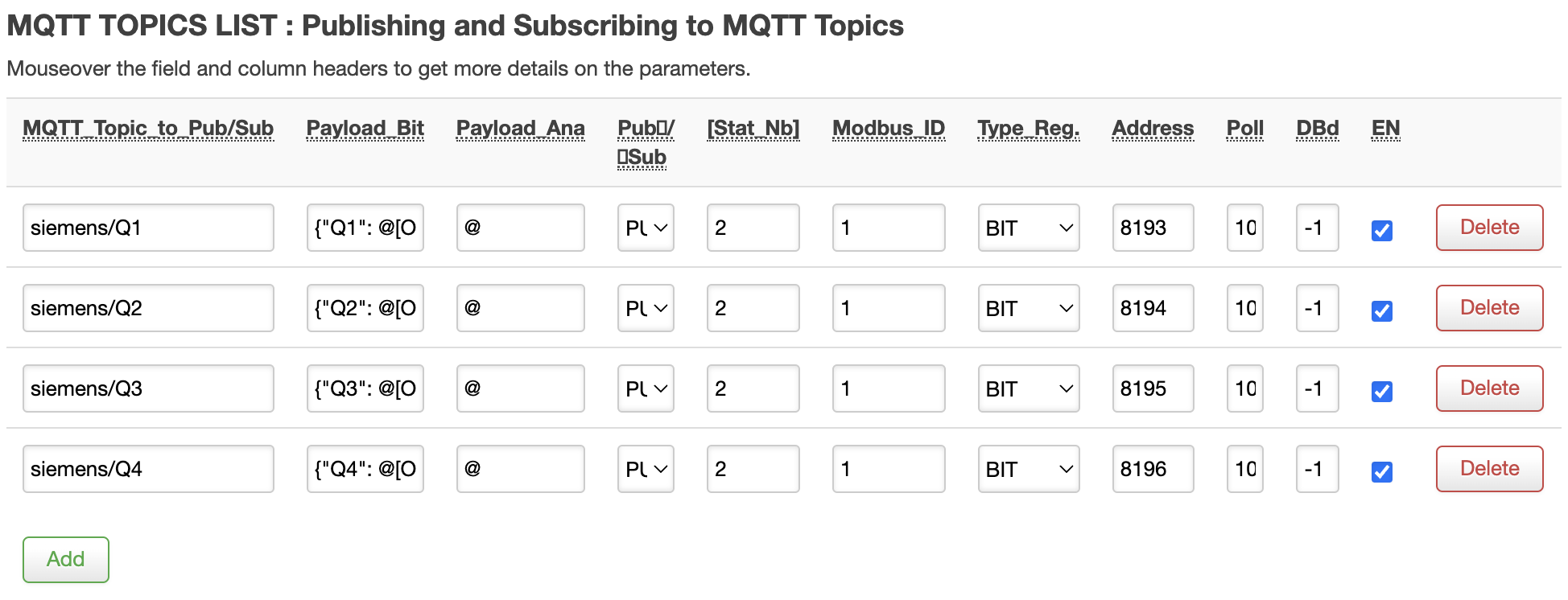The width and height of the screenshot is (1568, 600).
Task: Toggle EN checkbox for siemens/Q2 topic
Action: pos(1381,310)
